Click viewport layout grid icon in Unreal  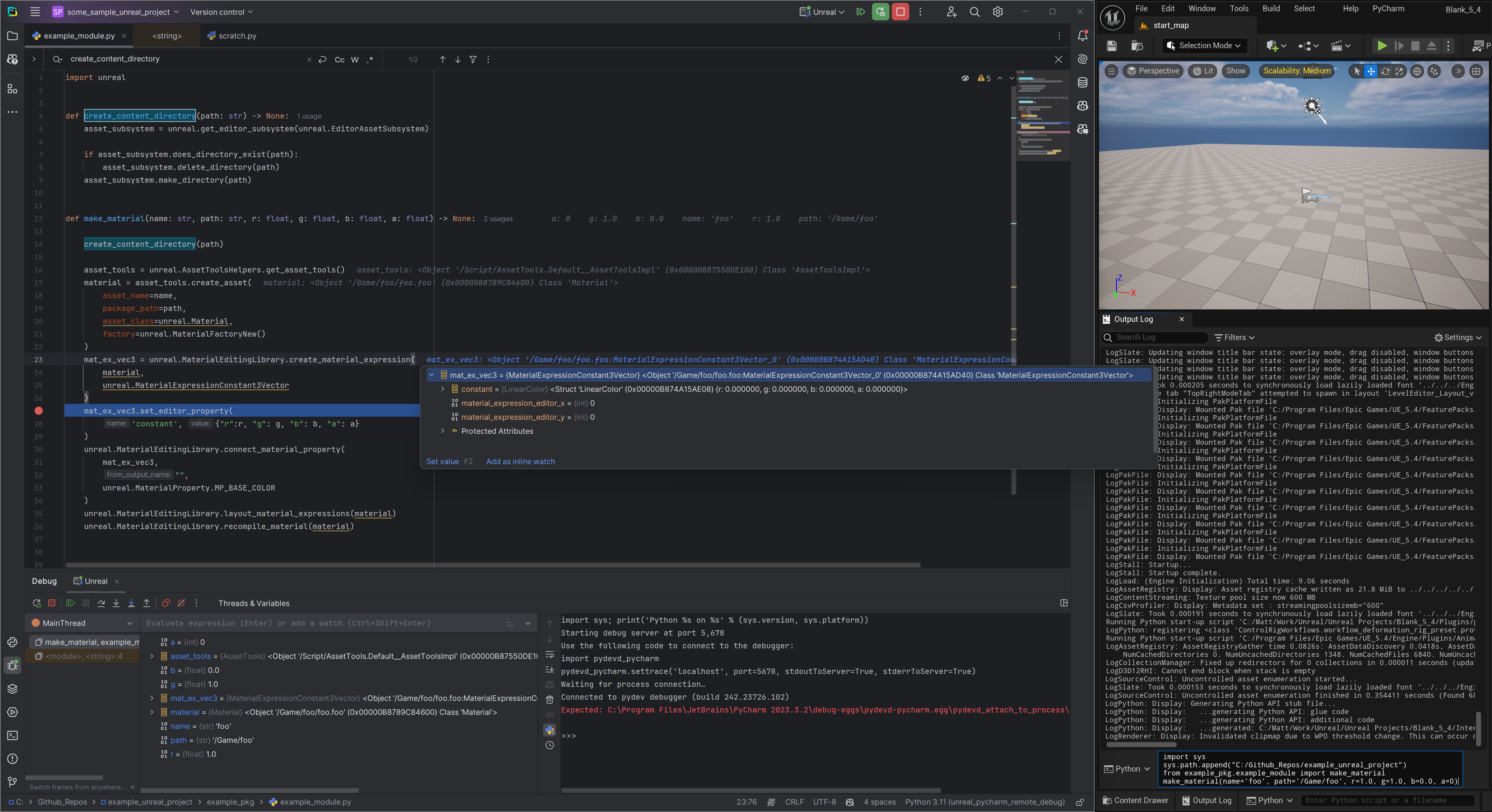(x=1476, y=71)
